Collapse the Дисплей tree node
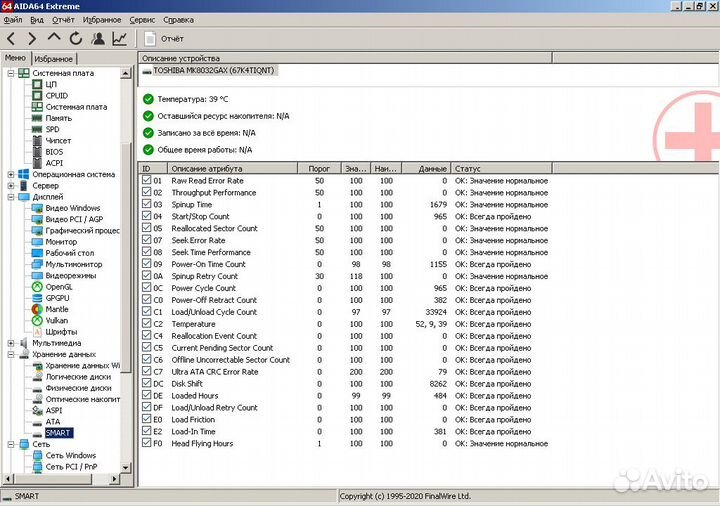The height and width of the screenshot is (506, 720). (x=11, y=197)
